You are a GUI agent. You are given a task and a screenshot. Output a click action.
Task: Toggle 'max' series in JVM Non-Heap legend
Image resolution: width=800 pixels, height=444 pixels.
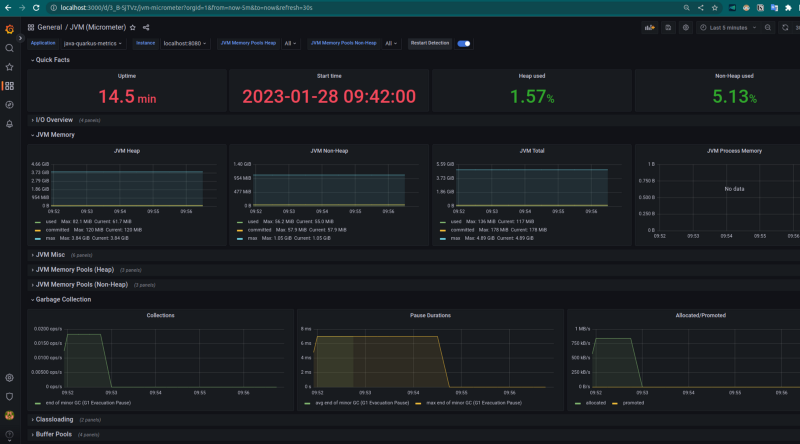(x=253, y=238)
